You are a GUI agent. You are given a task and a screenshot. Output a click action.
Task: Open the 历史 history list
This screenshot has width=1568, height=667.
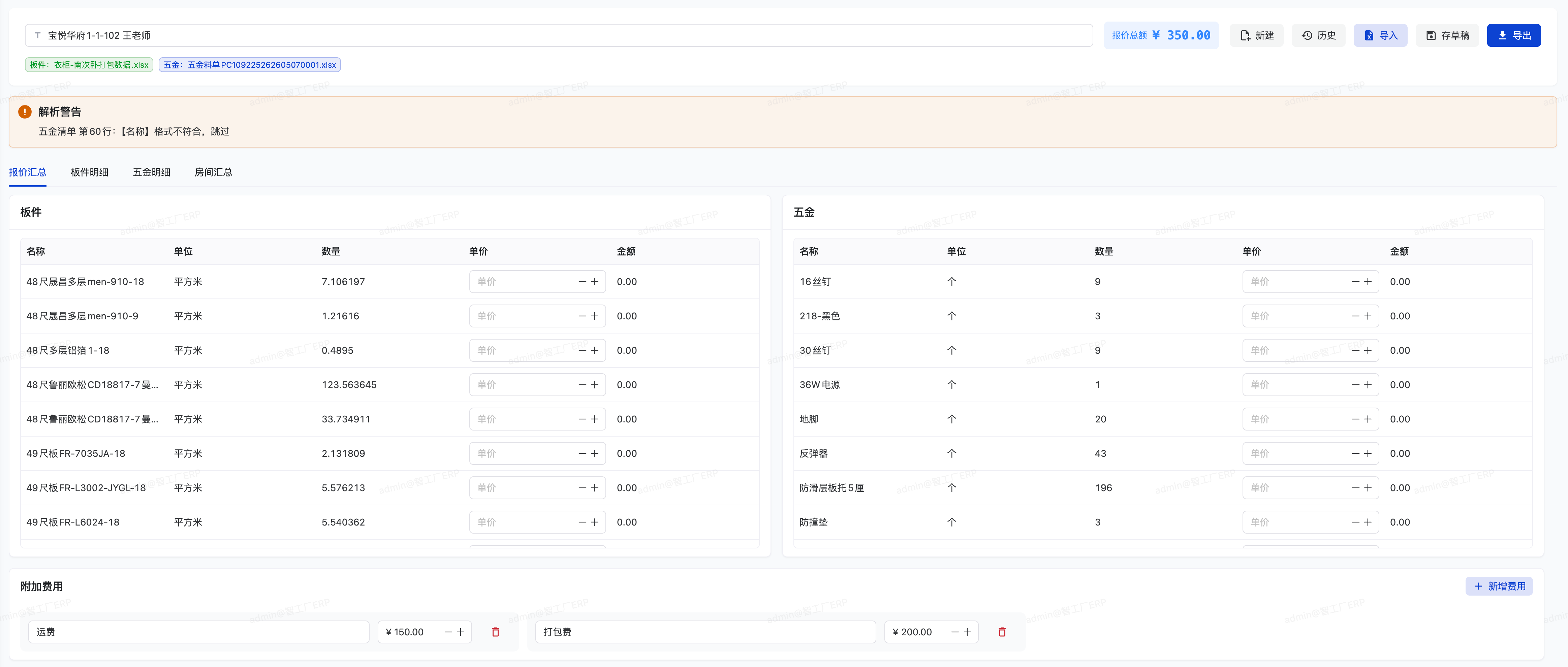click(1318, 35)
